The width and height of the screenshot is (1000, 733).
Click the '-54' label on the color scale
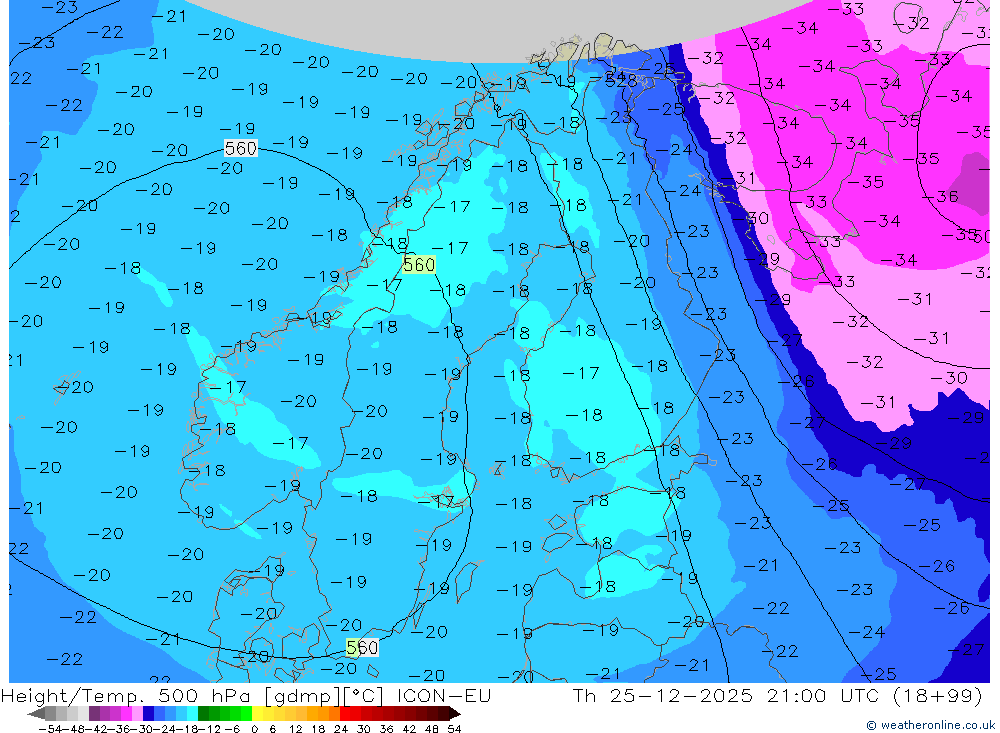pyautogui.click(x=50, y=729)
